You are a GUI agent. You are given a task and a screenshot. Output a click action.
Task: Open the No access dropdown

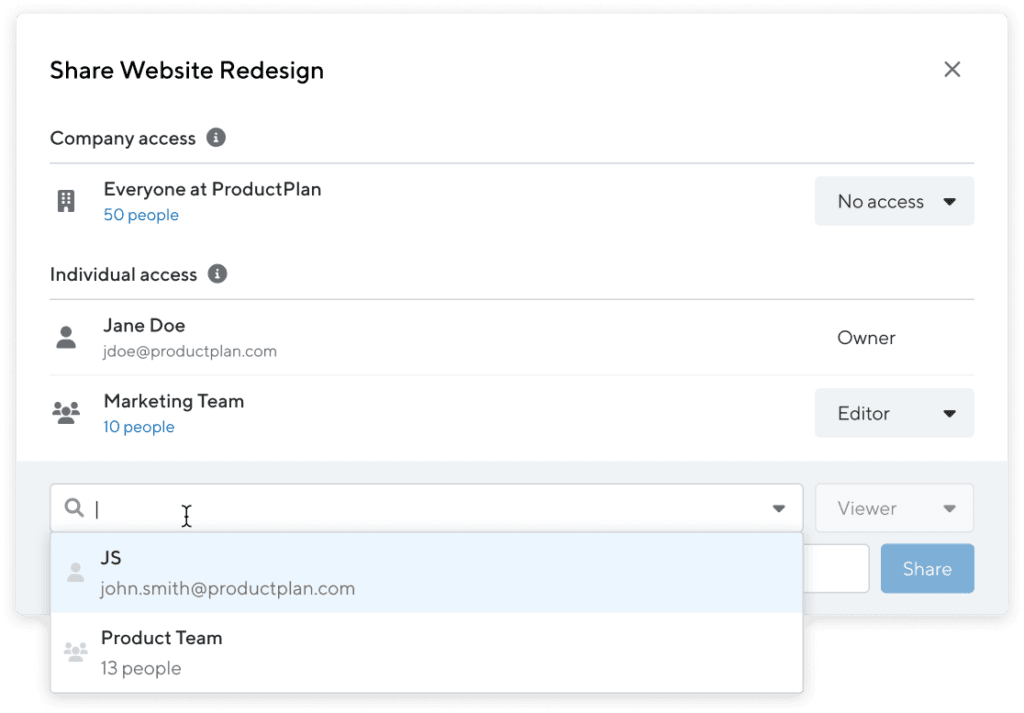(x=894, y=201)
